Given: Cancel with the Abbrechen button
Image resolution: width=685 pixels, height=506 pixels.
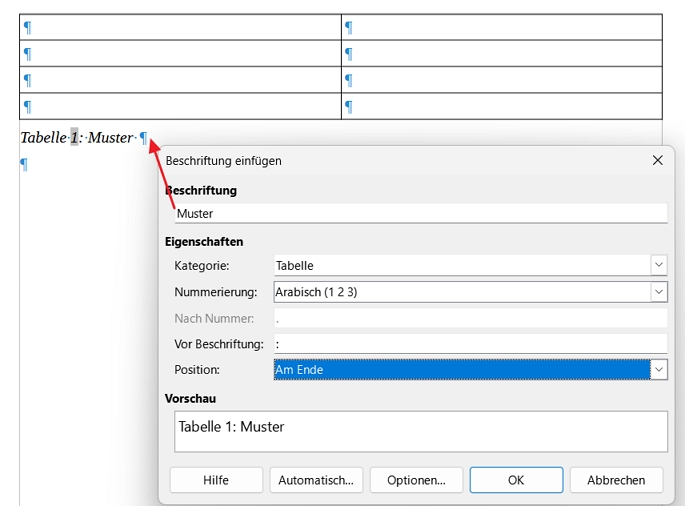Looking at the screenshot, I should [616, 480].
